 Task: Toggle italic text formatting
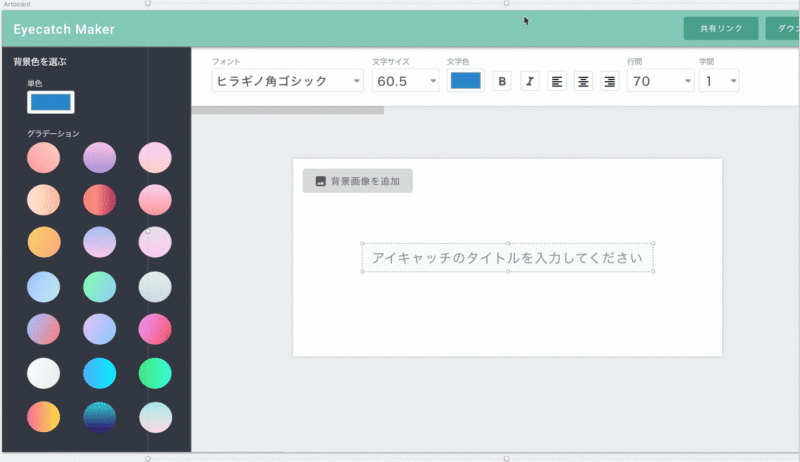coord(530,81)
